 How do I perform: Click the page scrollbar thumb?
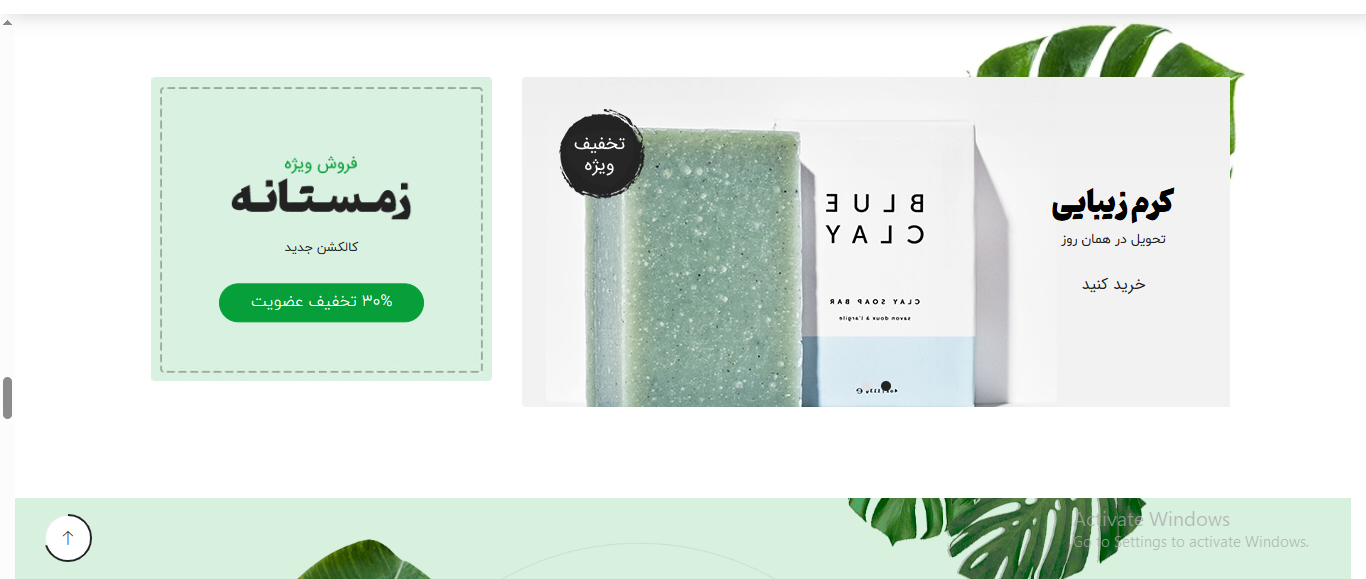tap(8, 398)
